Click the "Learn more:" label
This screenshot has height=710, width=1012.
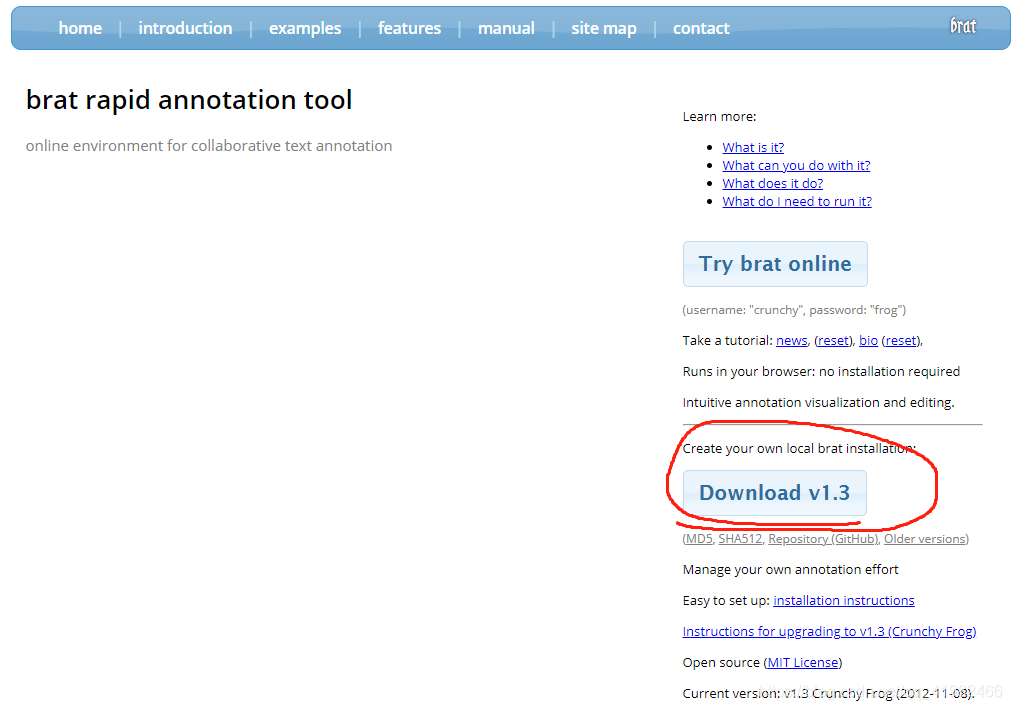pos(719,117)
